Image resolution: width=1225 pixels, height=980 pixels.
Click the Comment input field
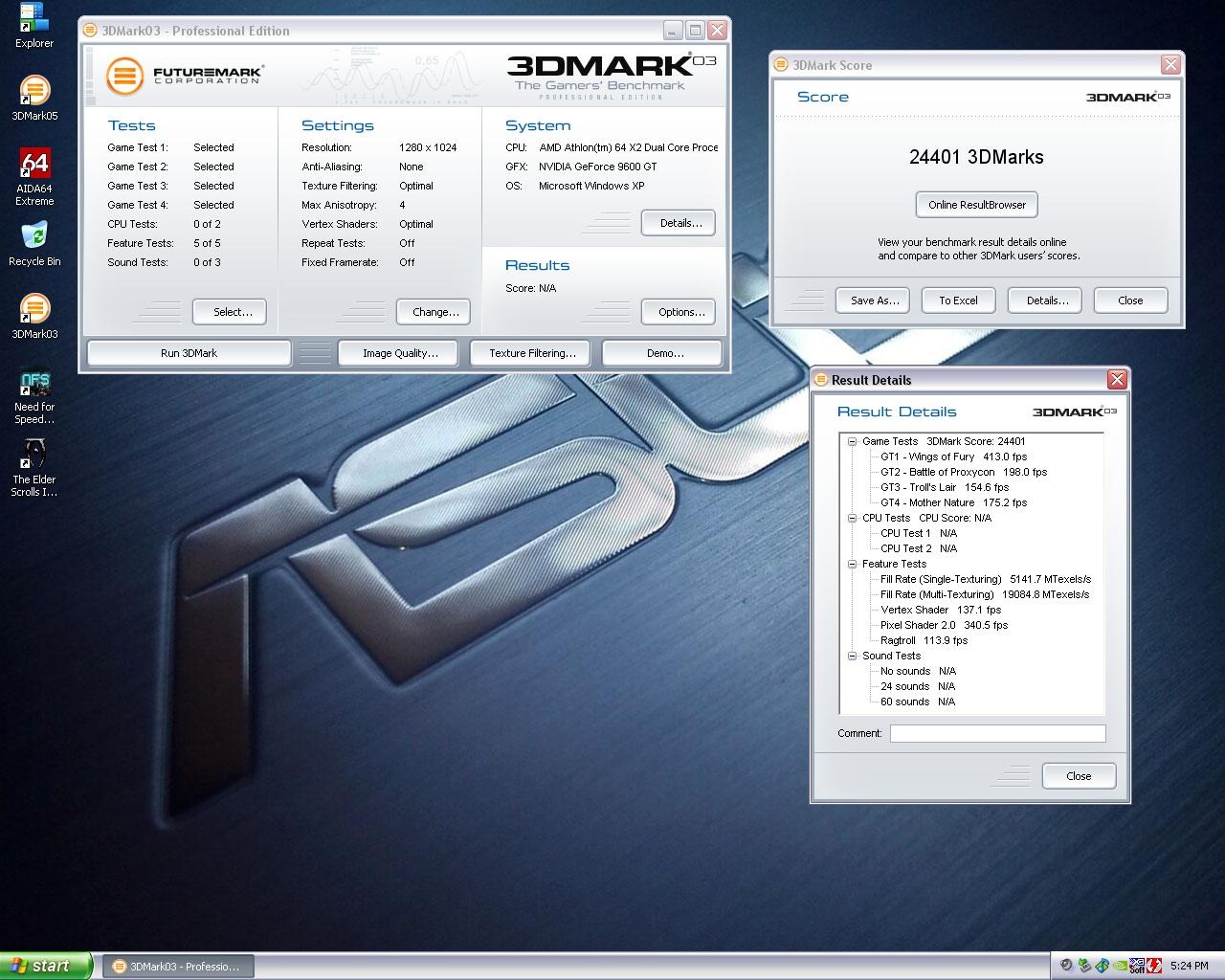point(997,733)
